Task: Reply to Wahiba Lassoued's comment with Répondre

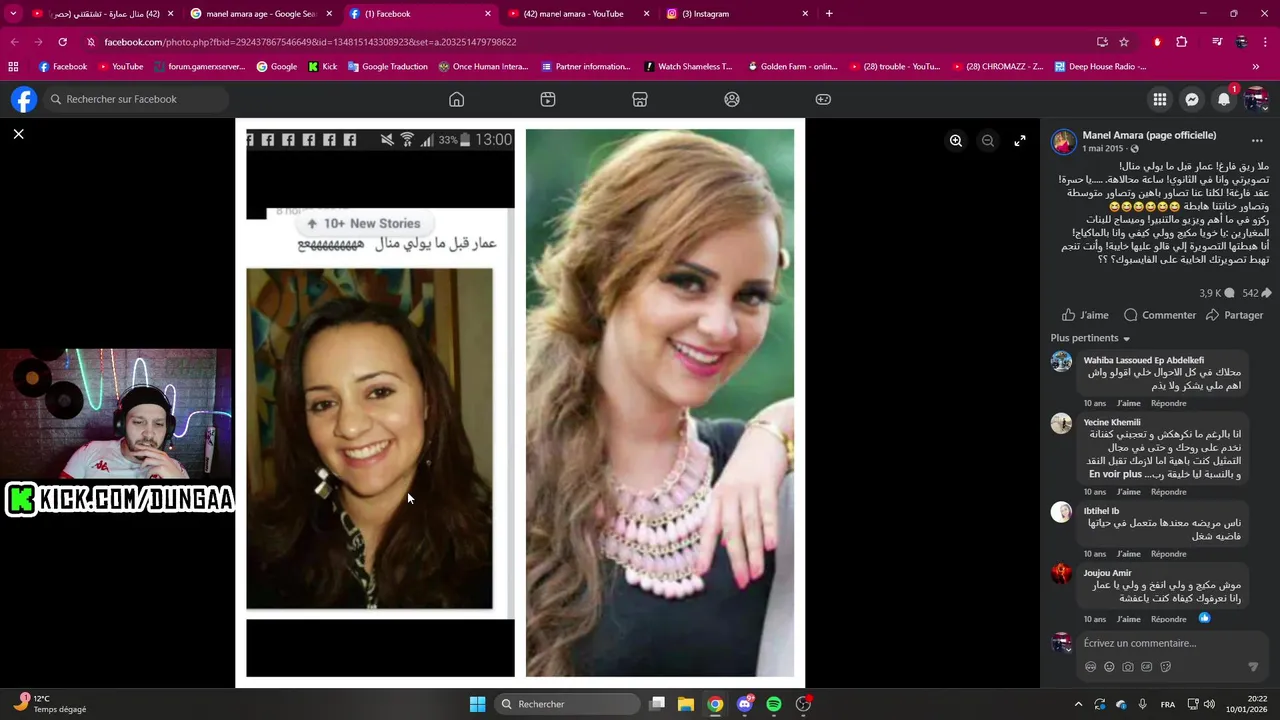Action: click(1168, 403)
